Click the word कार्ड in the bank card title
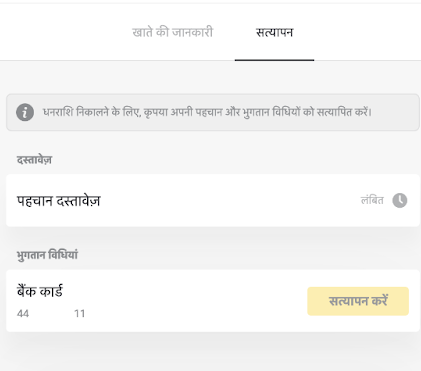The height and width of the screenshot is (371, 421). coord(51,291)
